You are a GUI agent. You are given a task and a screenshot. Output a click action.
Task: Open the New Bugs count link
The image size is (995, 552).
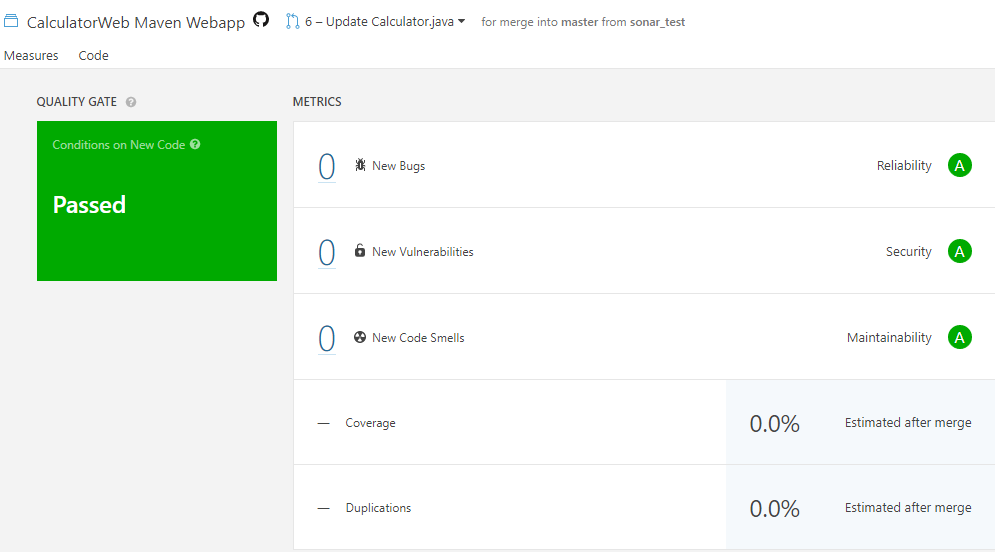click(x=326, y=166)
